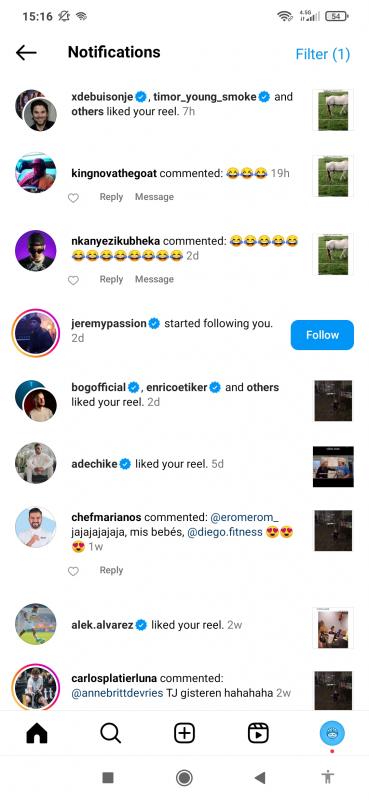
Task: Open the profile avatar tab
Action: [x=332, y=734]
